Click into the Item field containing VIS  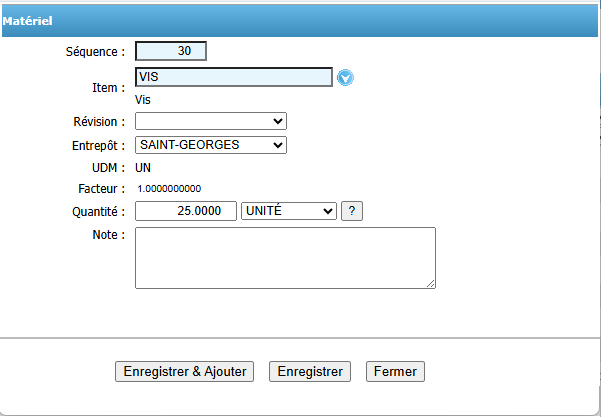pos(233,77)
